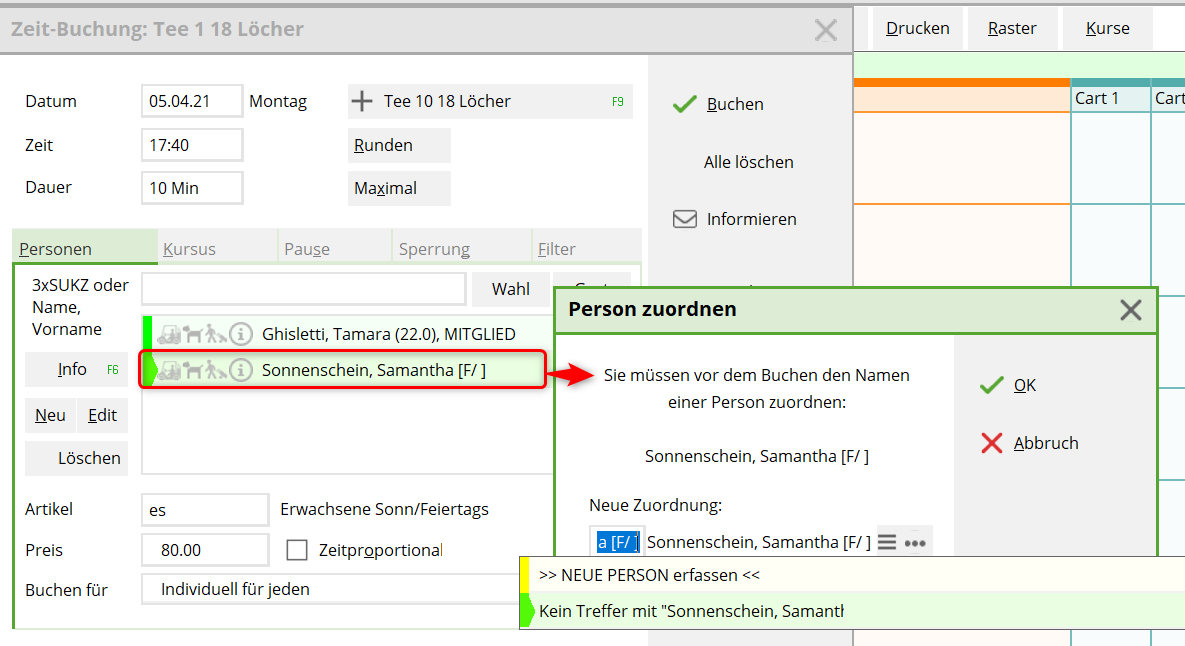
Task: Close the Zeit-Buchung window
Action: point(825,30)
